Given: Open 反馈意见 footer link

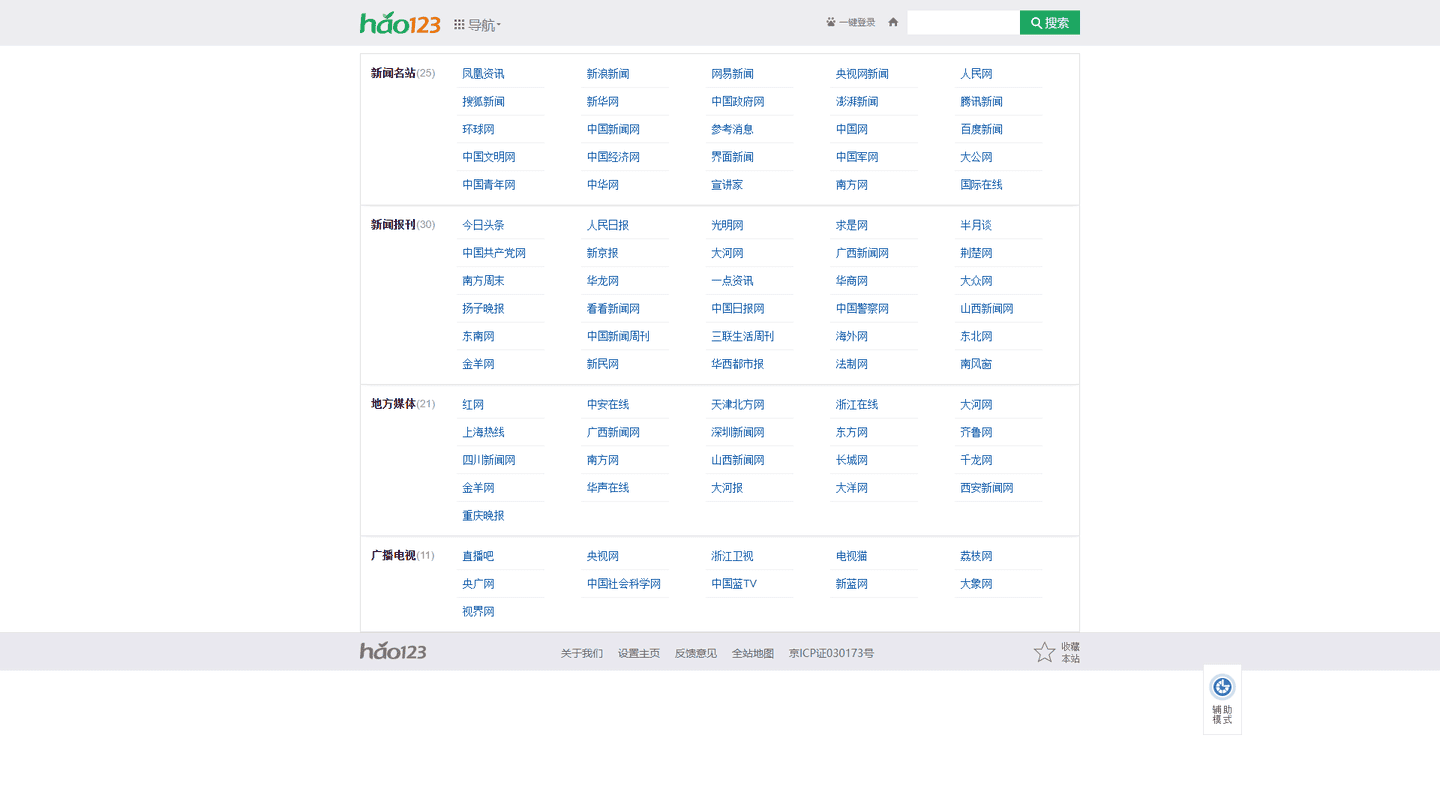Looking at the screenshot, I should (x=696, y=653).
